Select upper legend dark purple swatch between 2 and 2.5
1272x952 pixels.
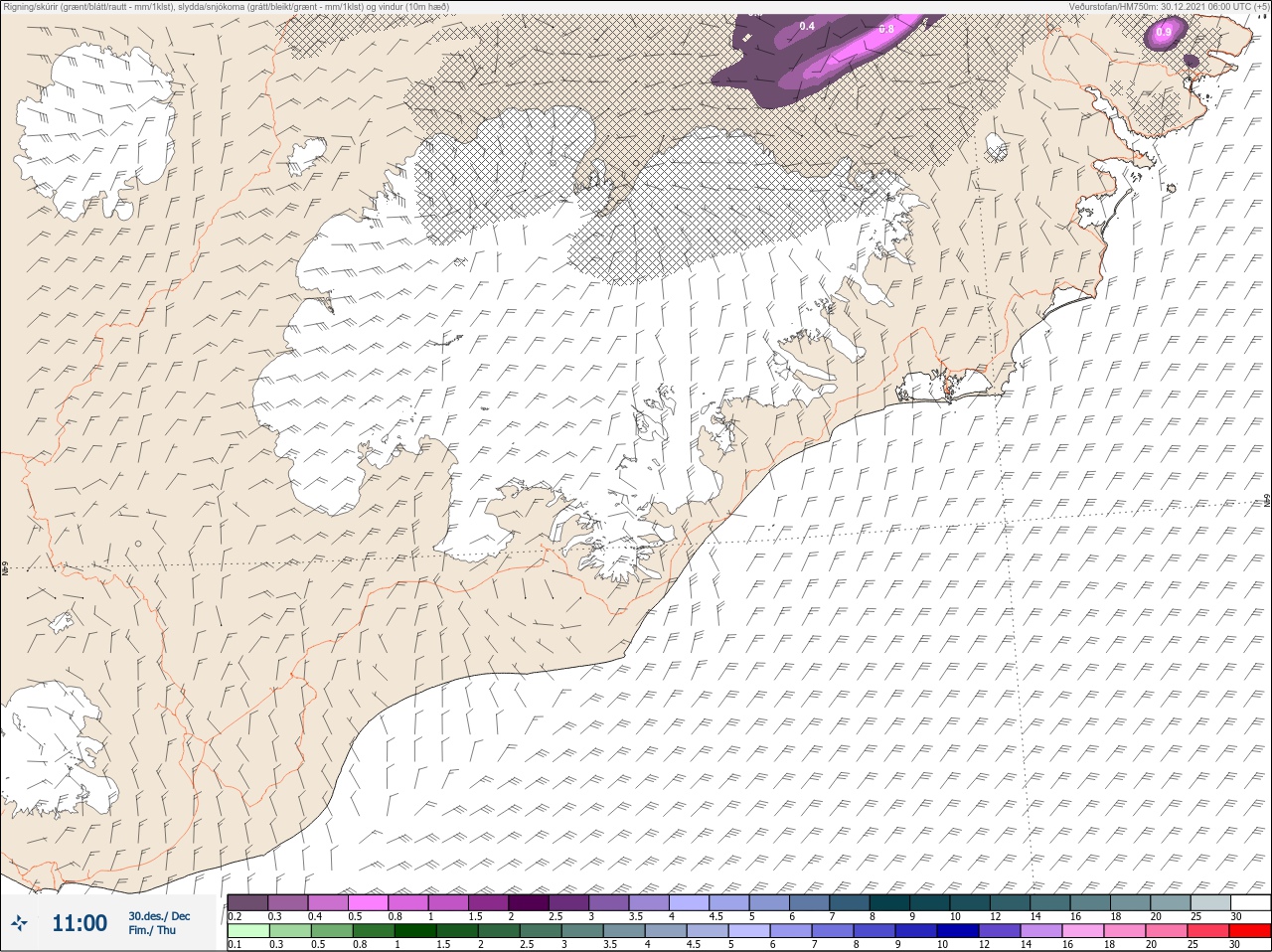tap(529, 902)
